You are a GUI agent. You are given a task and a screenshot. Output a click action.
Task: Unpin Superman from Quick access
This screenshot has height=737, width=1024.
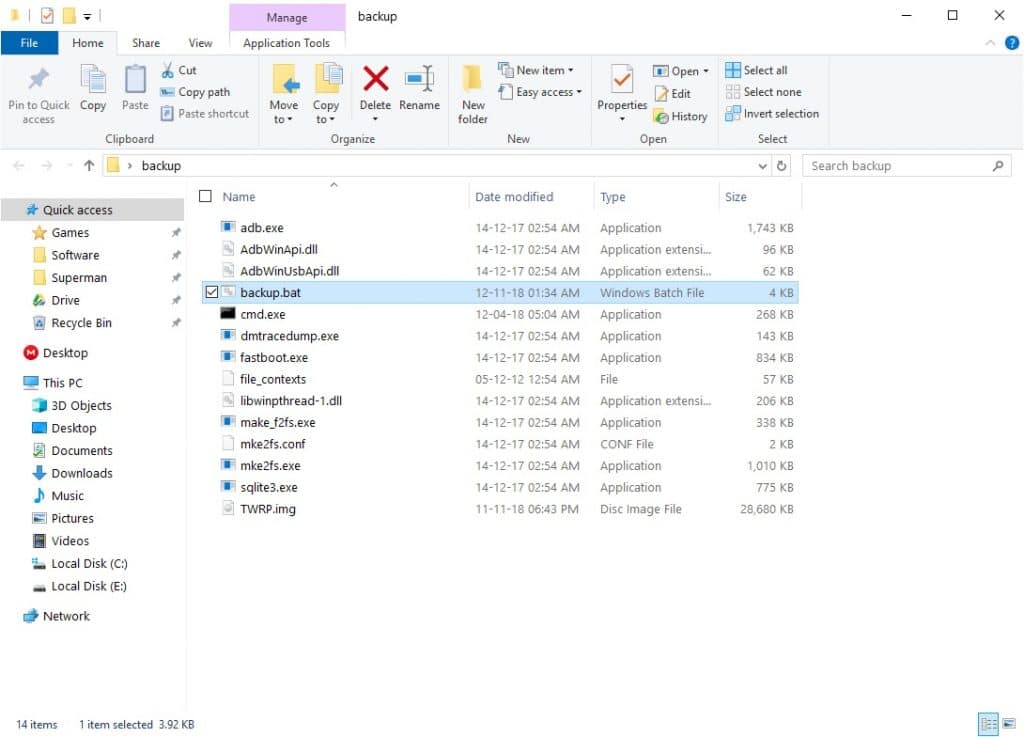[176, 277]
